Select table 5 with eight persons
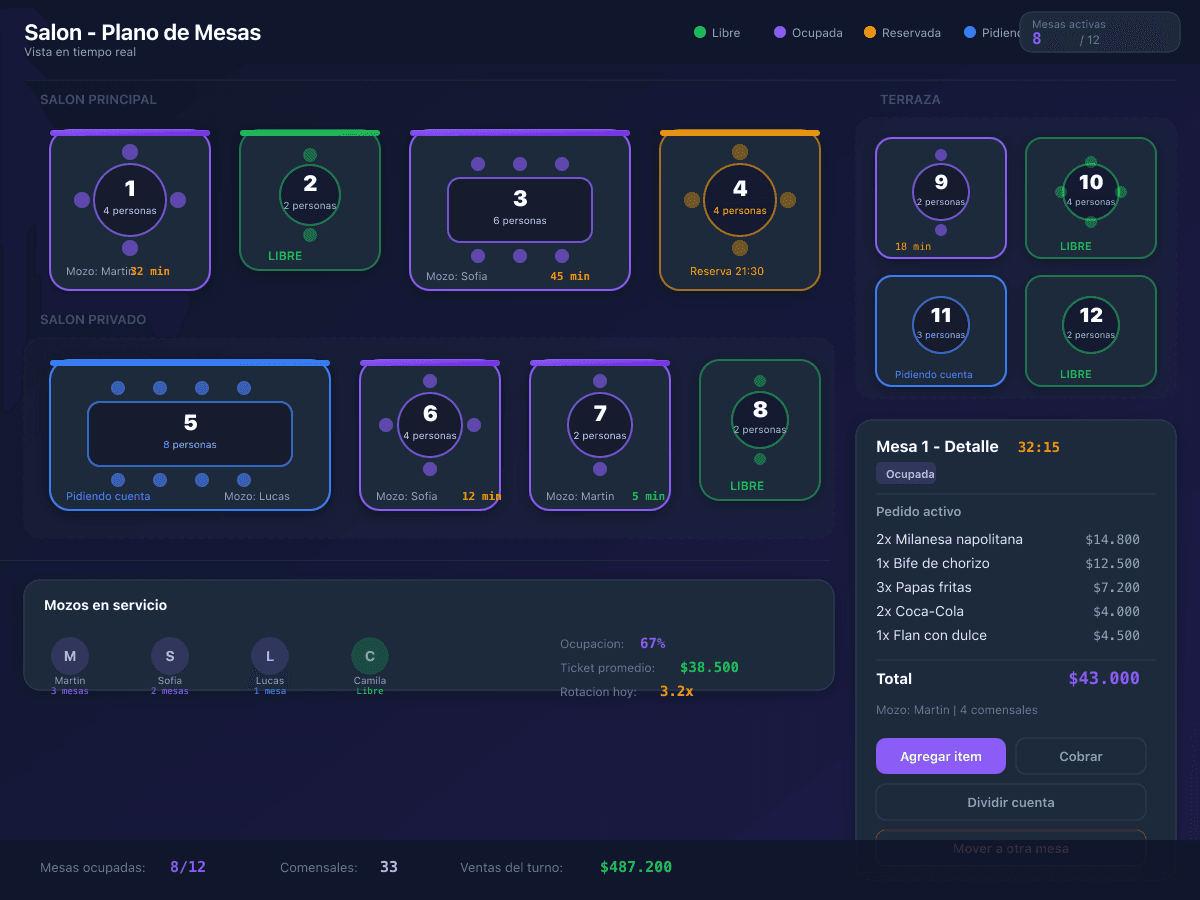The height and width of the screenshot is (900, 1200). point(190,433)
